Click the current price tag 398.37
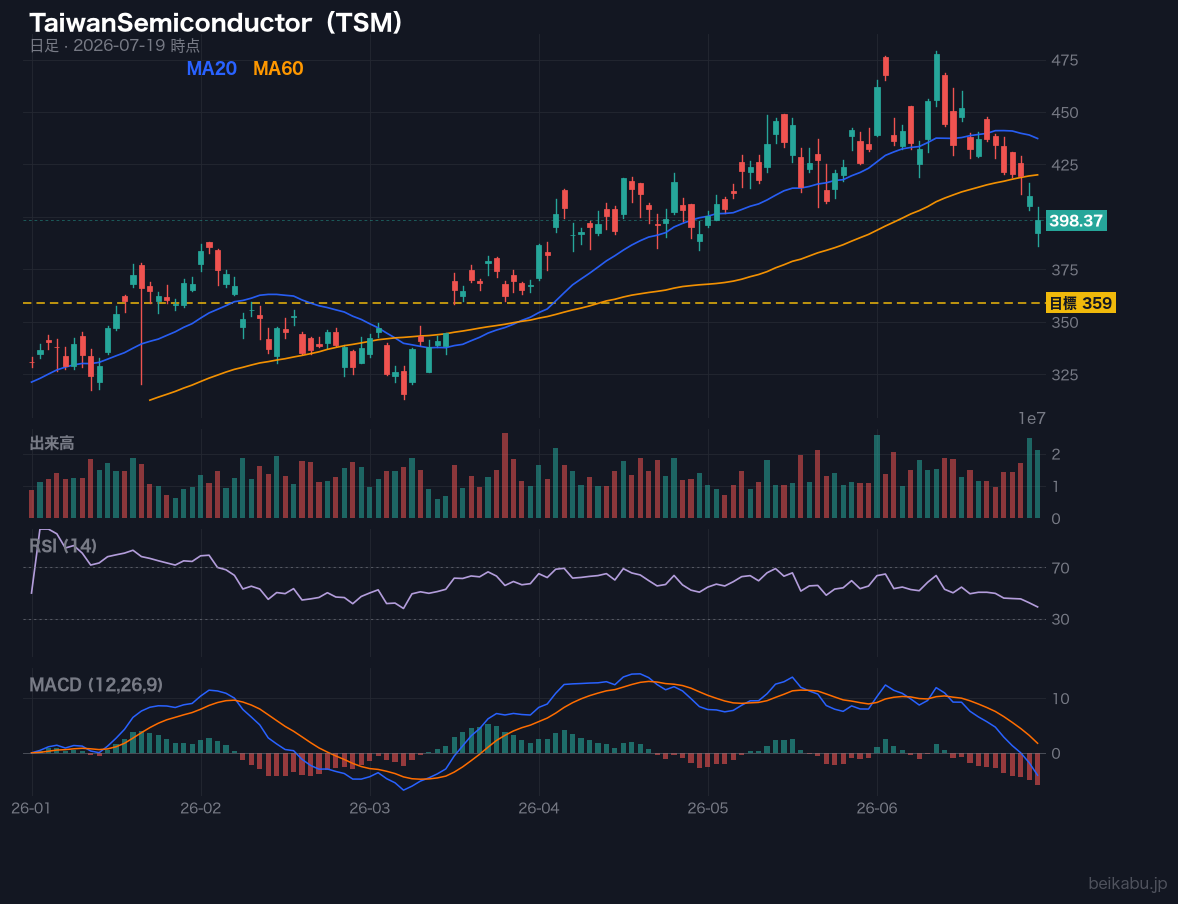The width and height of the screenshot is (1178, 904). click(1076, 221)
